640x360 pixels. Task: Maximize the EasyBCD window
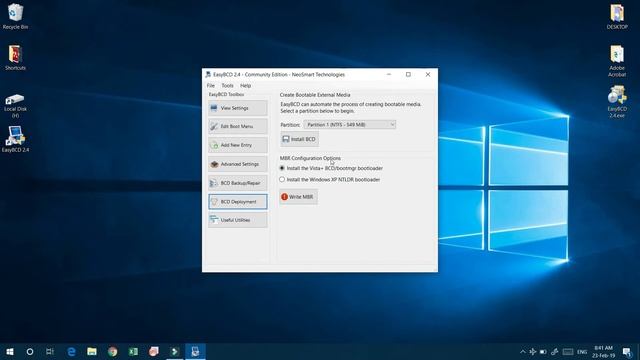[408, 75]
